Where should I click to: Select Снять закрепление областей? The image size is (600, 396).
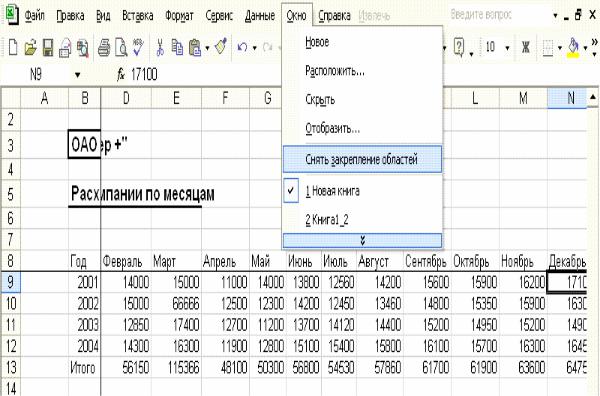362,159
